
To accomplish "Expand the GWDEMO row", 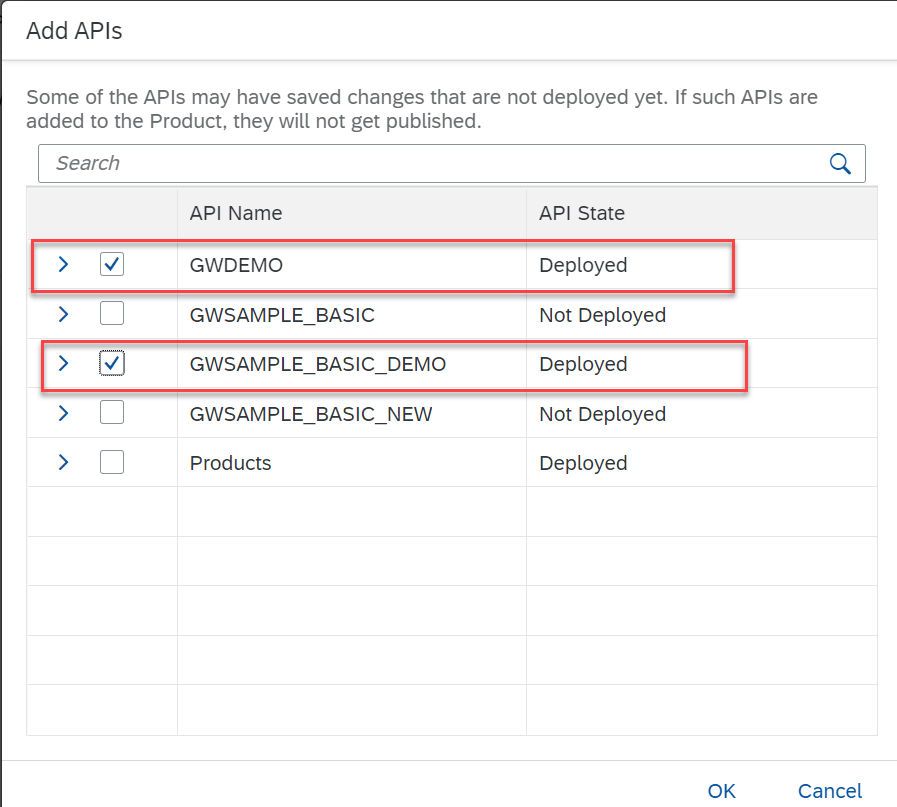I will click(64, 265).
